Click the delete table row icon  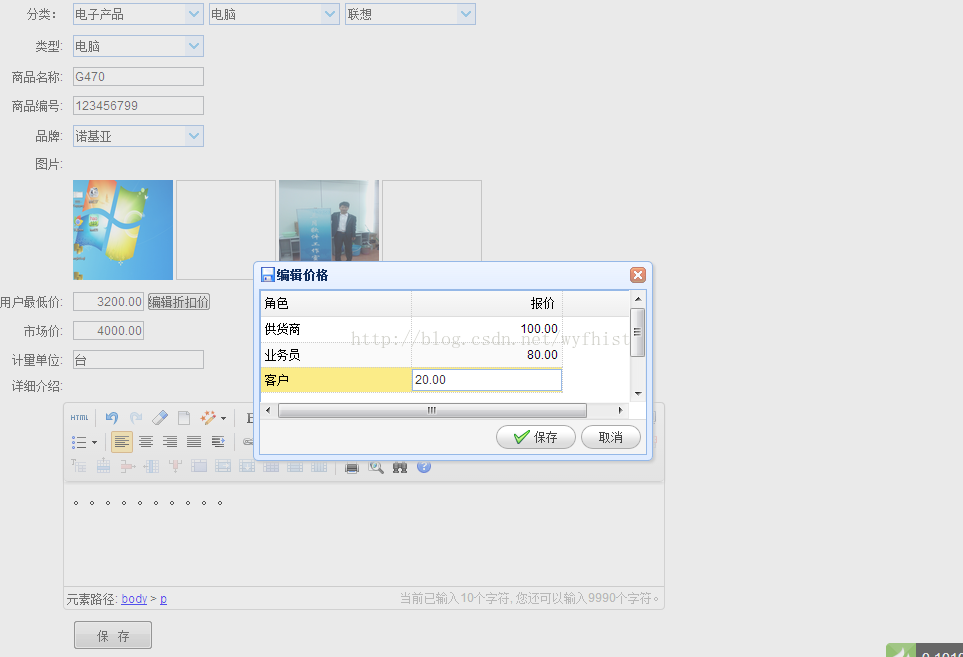127,467
